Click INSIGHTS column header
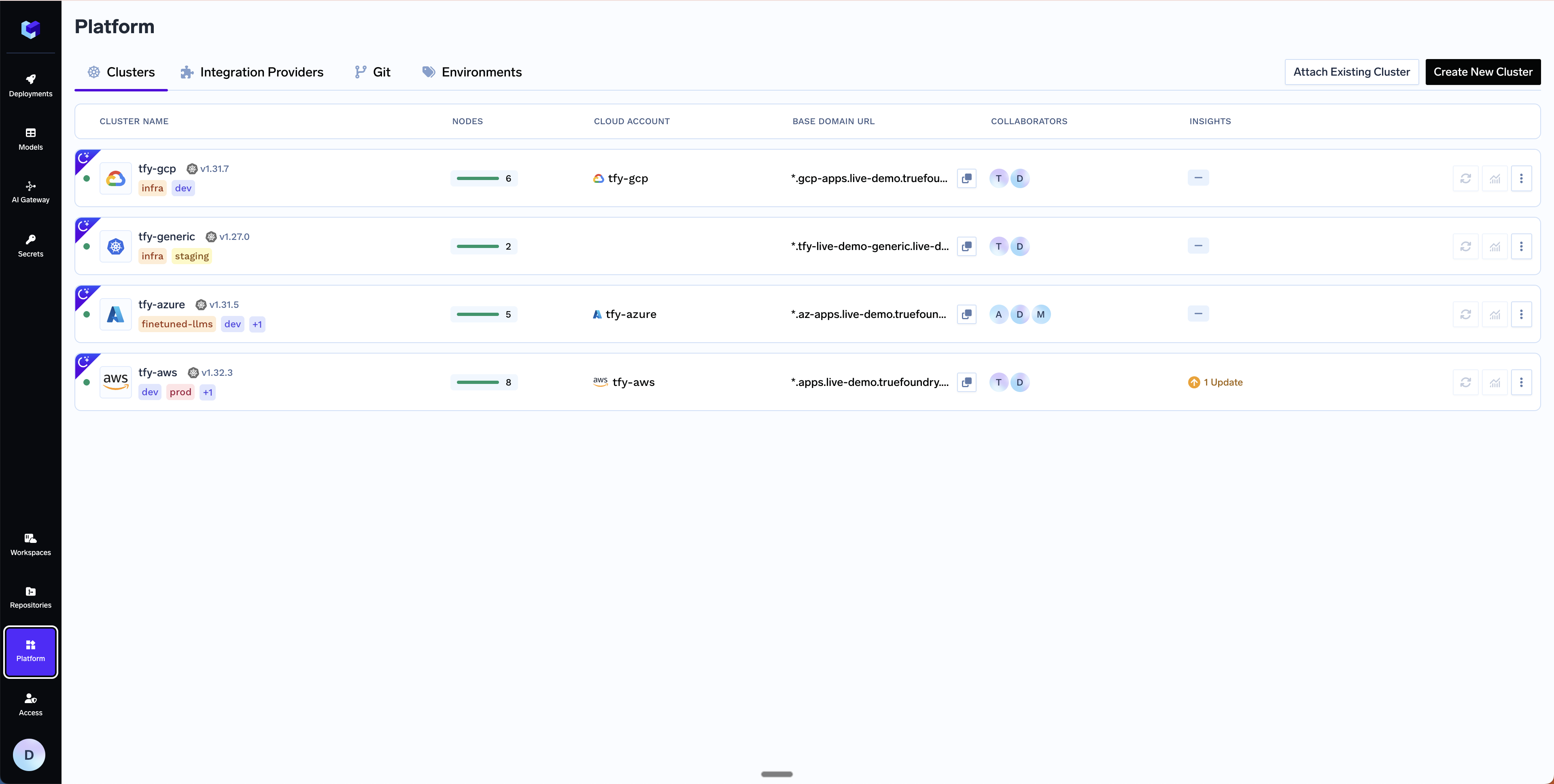The width and height of the screenshot is (1554, 784). point(1210,121)
